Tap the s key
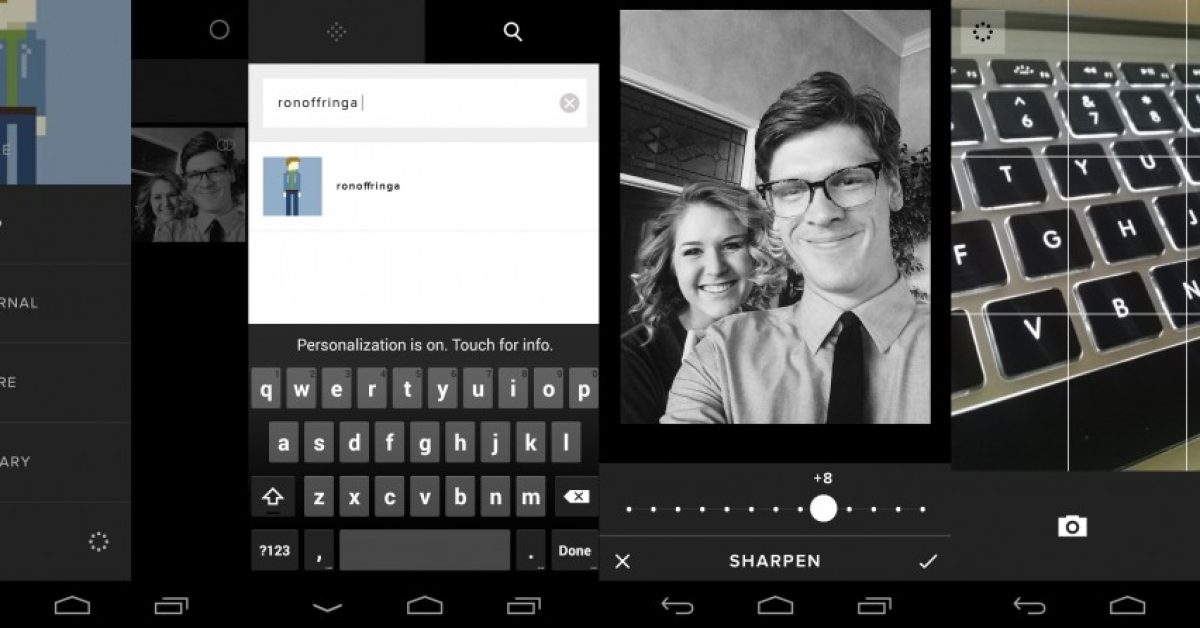Viewport: 1200px width, 628px height. click(x=319, y=442)
